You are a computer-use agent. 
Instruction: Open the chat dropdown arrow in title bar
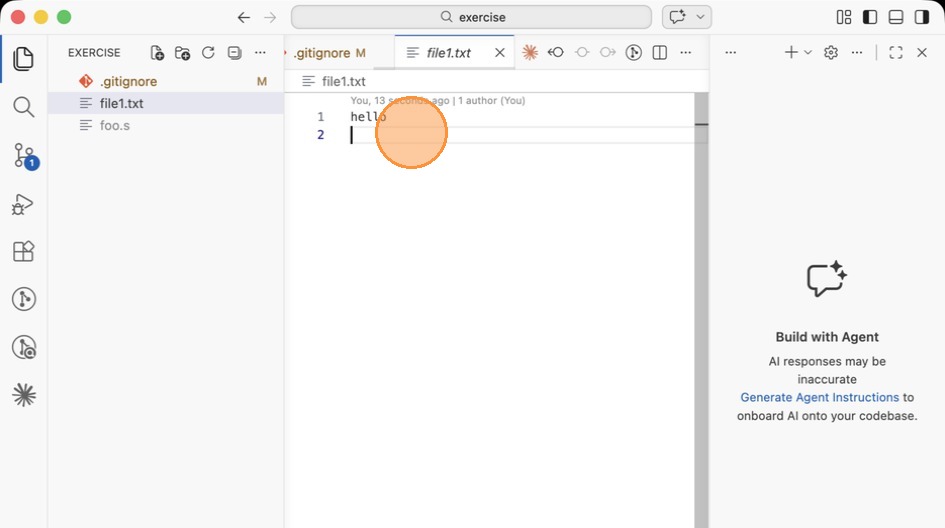point(701,17)
